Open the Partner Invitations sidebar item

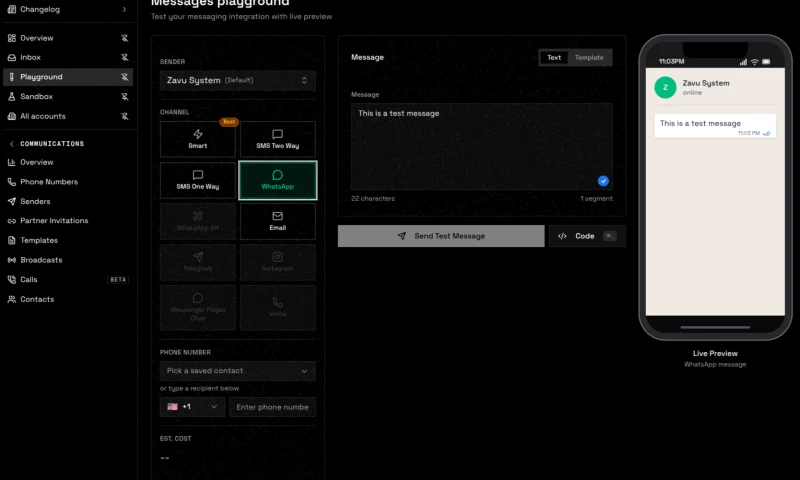[68, 221]
